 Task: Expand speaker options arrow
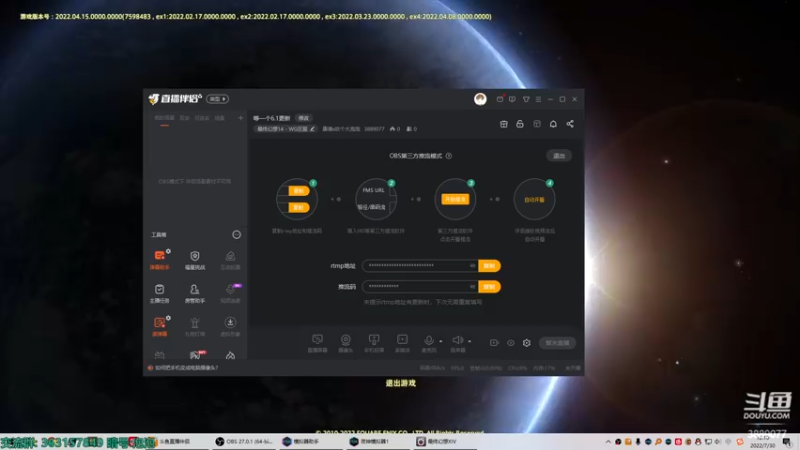tap(469, 341)
